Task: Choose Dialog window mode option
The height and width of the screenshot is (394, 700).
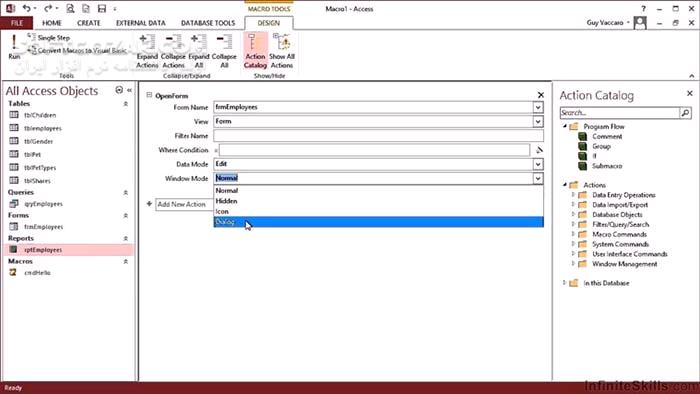Action: click(x=379, y=222)
